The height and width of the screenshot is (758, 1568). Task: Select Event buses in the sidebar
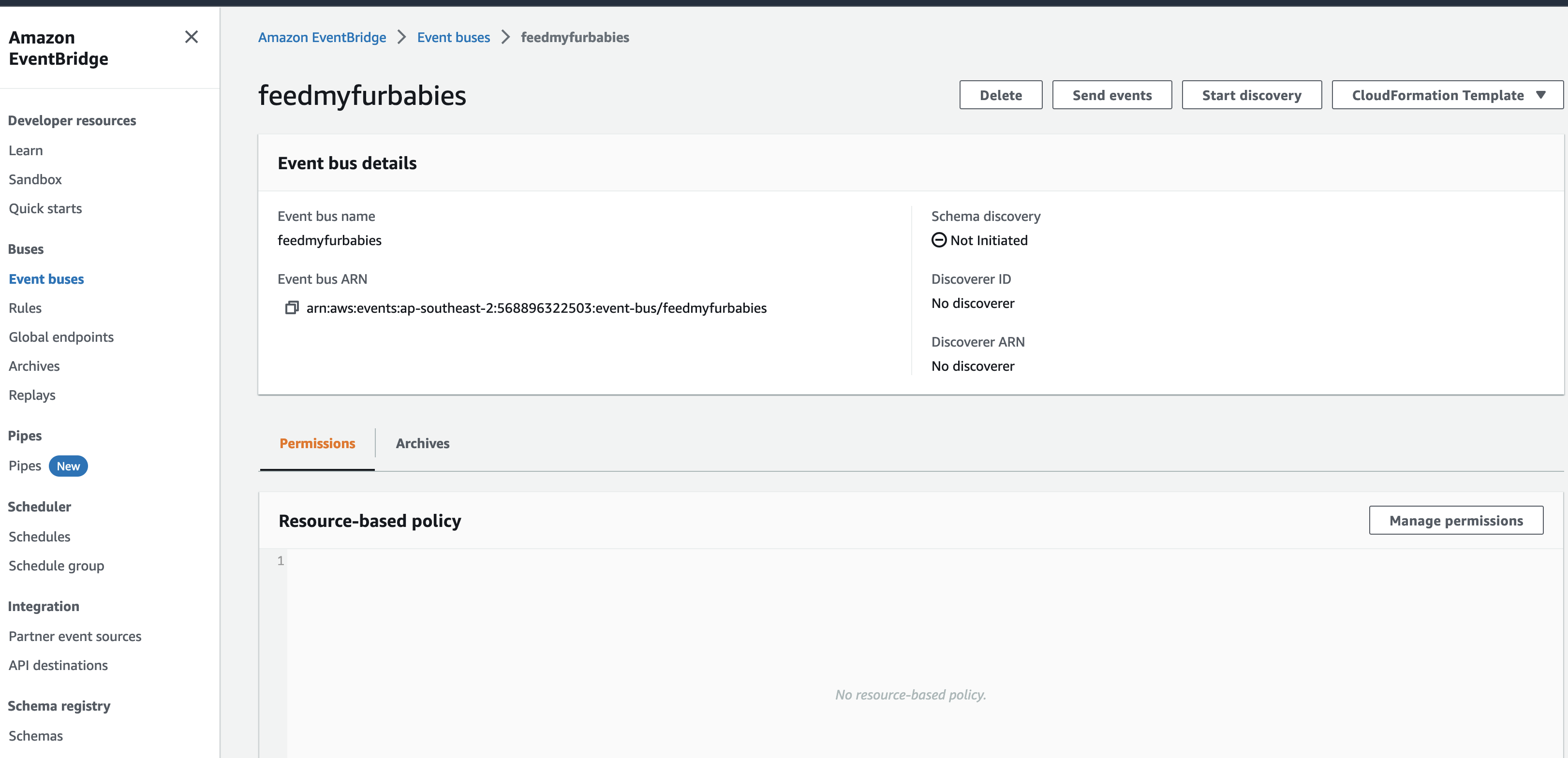pyautogui.click(x=46, y=279)
